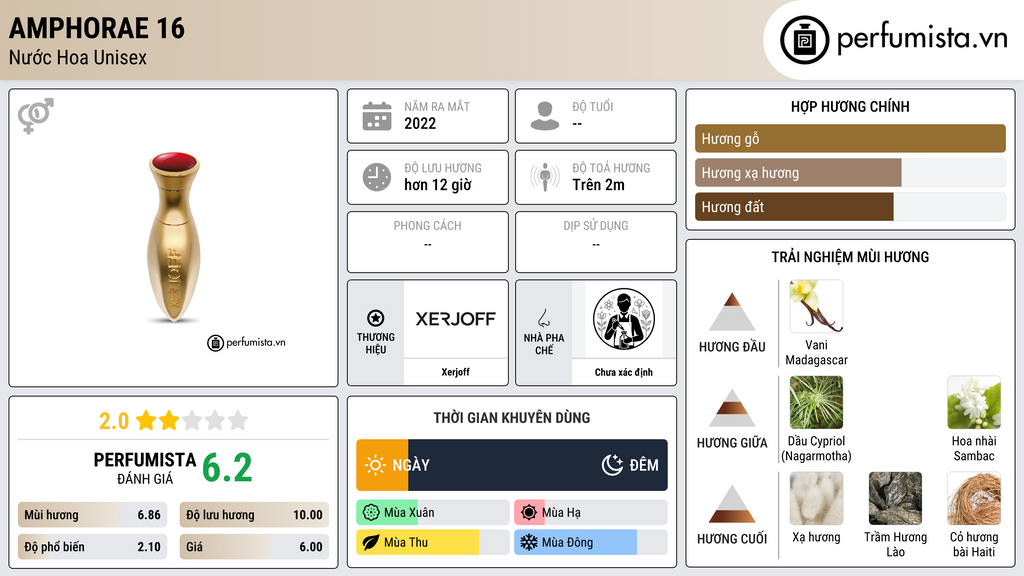1024x576 pixels.
Task: Click the AMPHORAE 16 title
Action: point(97,28)
